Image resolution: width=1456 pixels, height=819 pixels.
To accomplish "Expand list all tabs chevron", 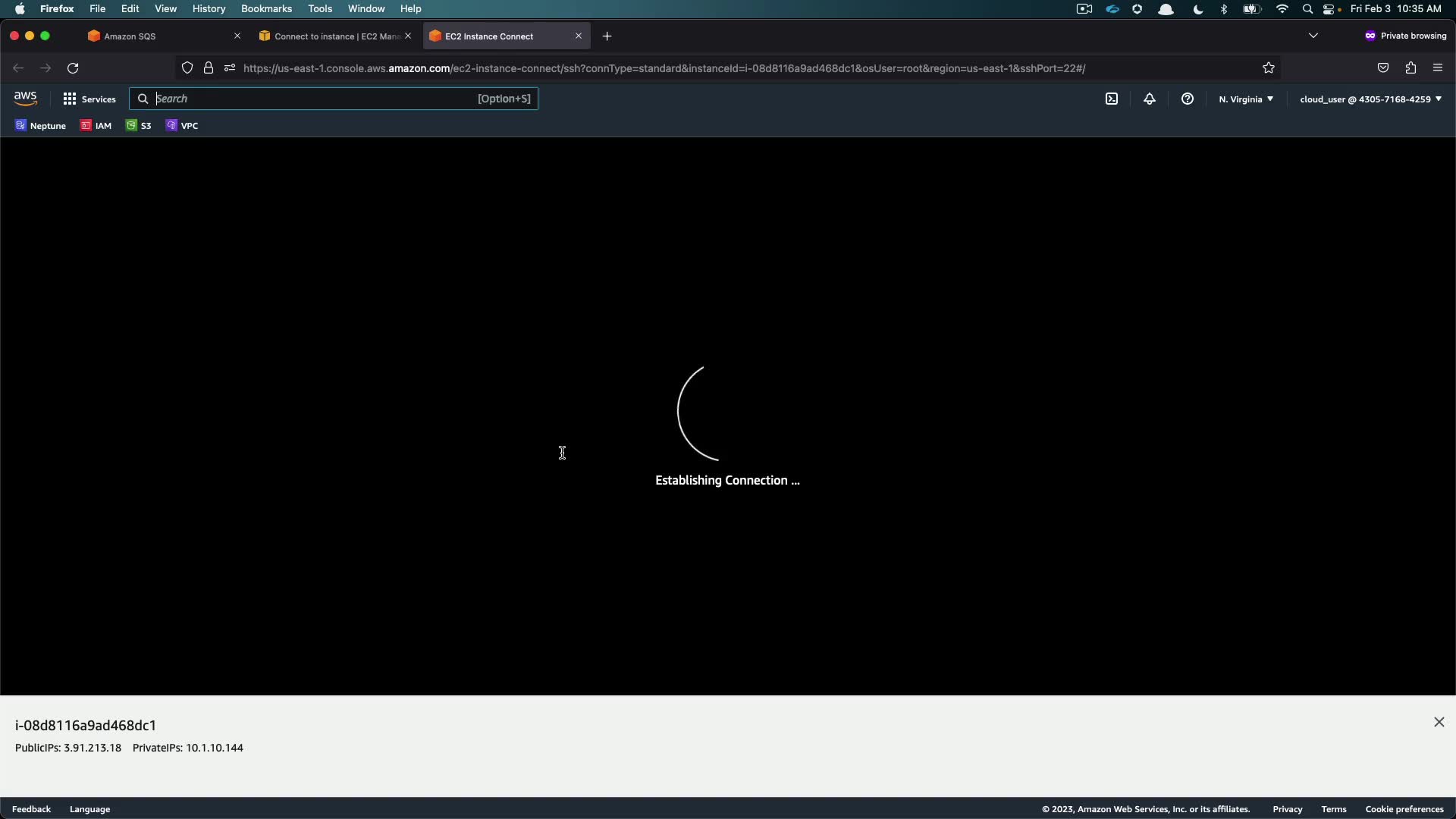I will [1313, 36].
